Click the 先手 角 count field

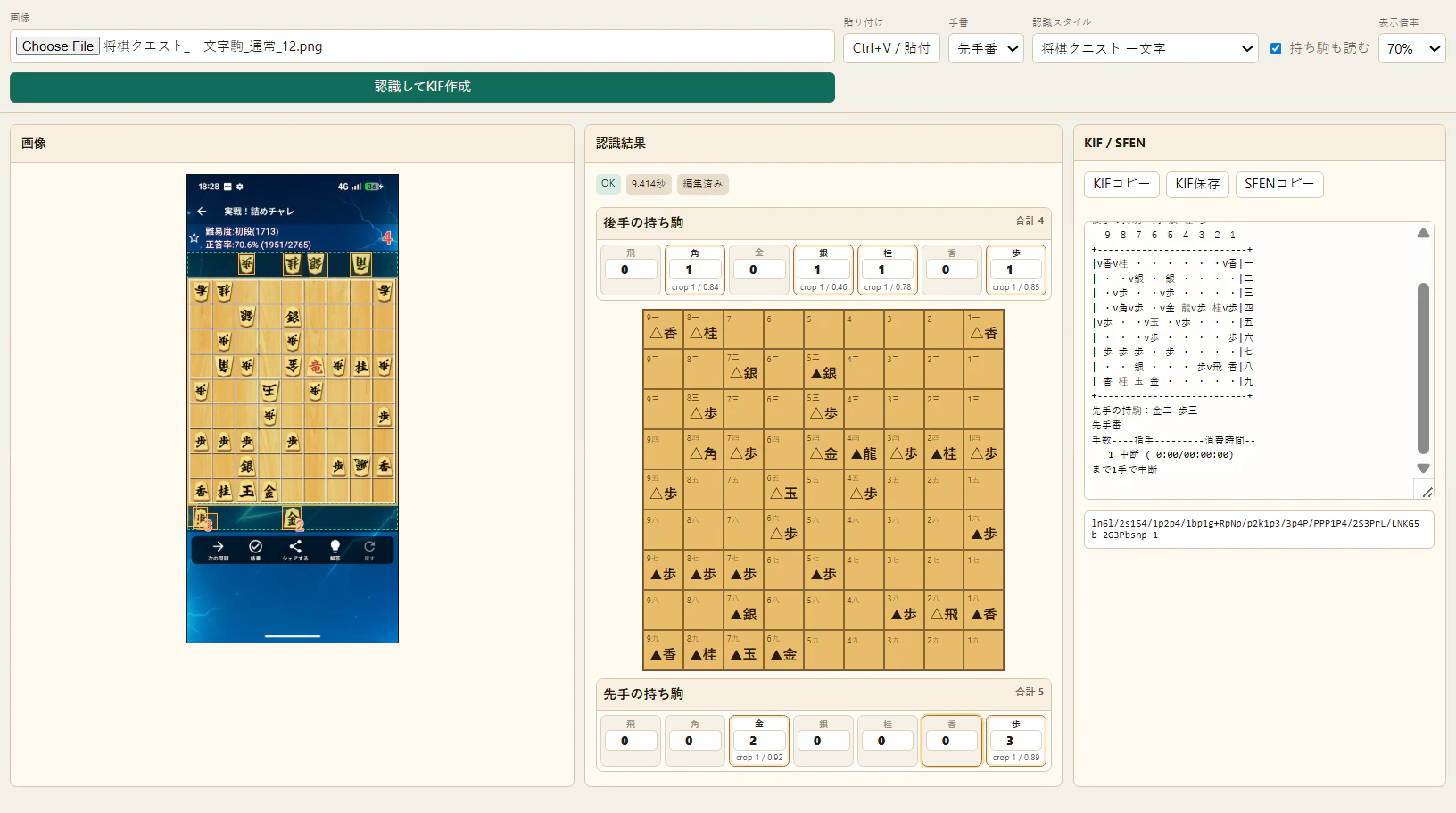(695, 741)
